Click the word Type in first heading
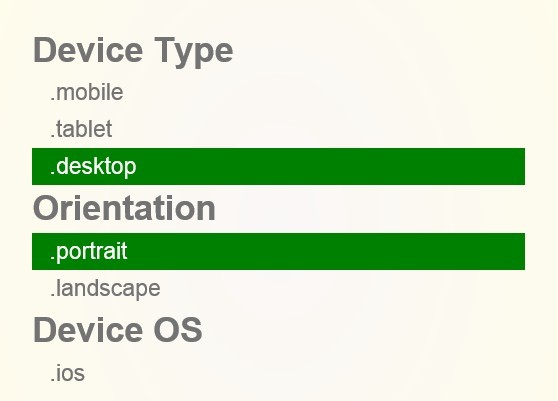The width and height of the screenshot is (558, 401). [194, 53]
